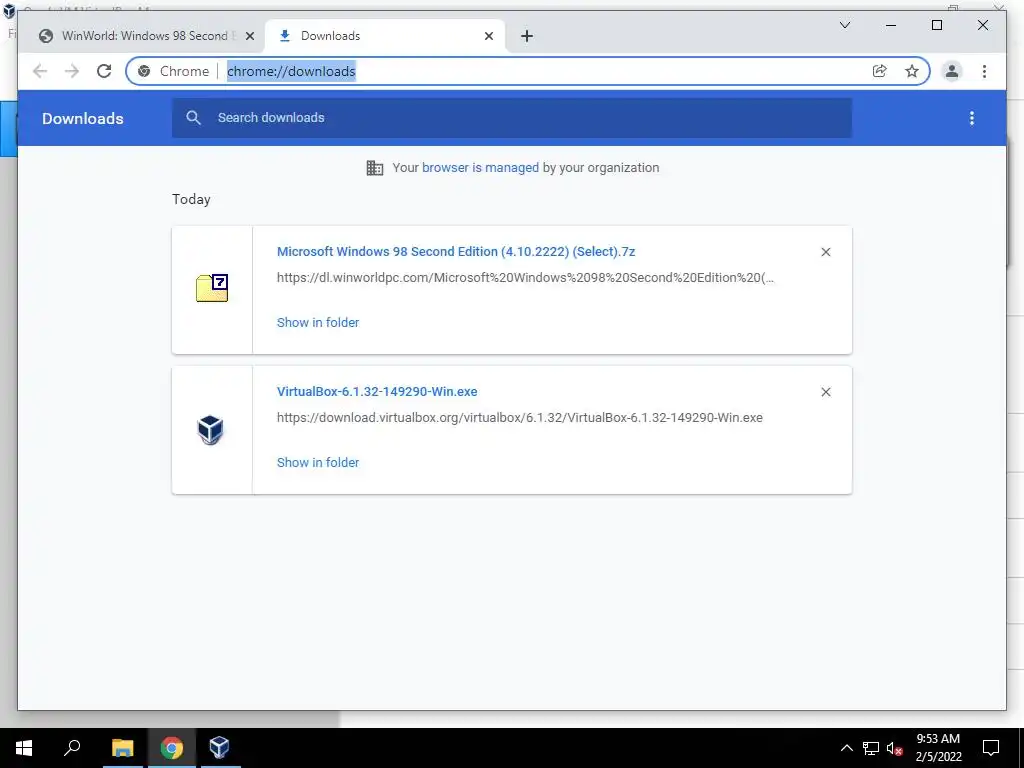This screenshot has height=768, width=1024.
Task: Show the VirtualBox exe in folder
Action: (318, 462)
